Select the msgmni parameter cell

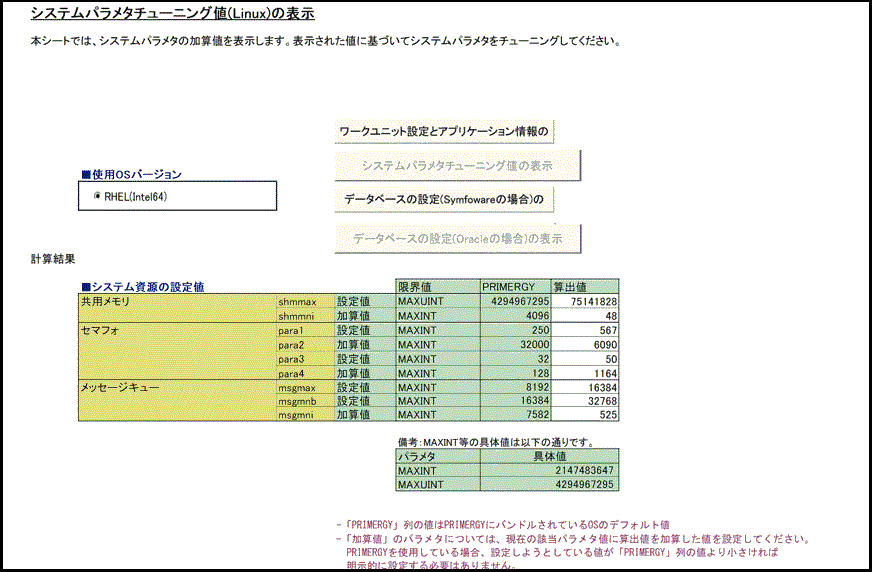[x=305, y=415]
